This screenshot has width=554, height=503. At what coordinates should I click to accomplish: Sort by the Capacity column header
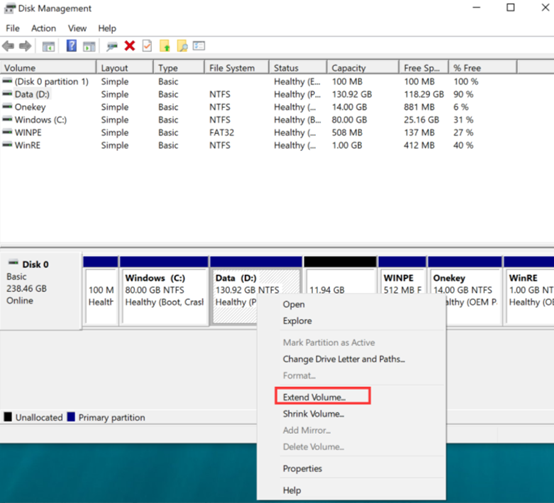363,67
